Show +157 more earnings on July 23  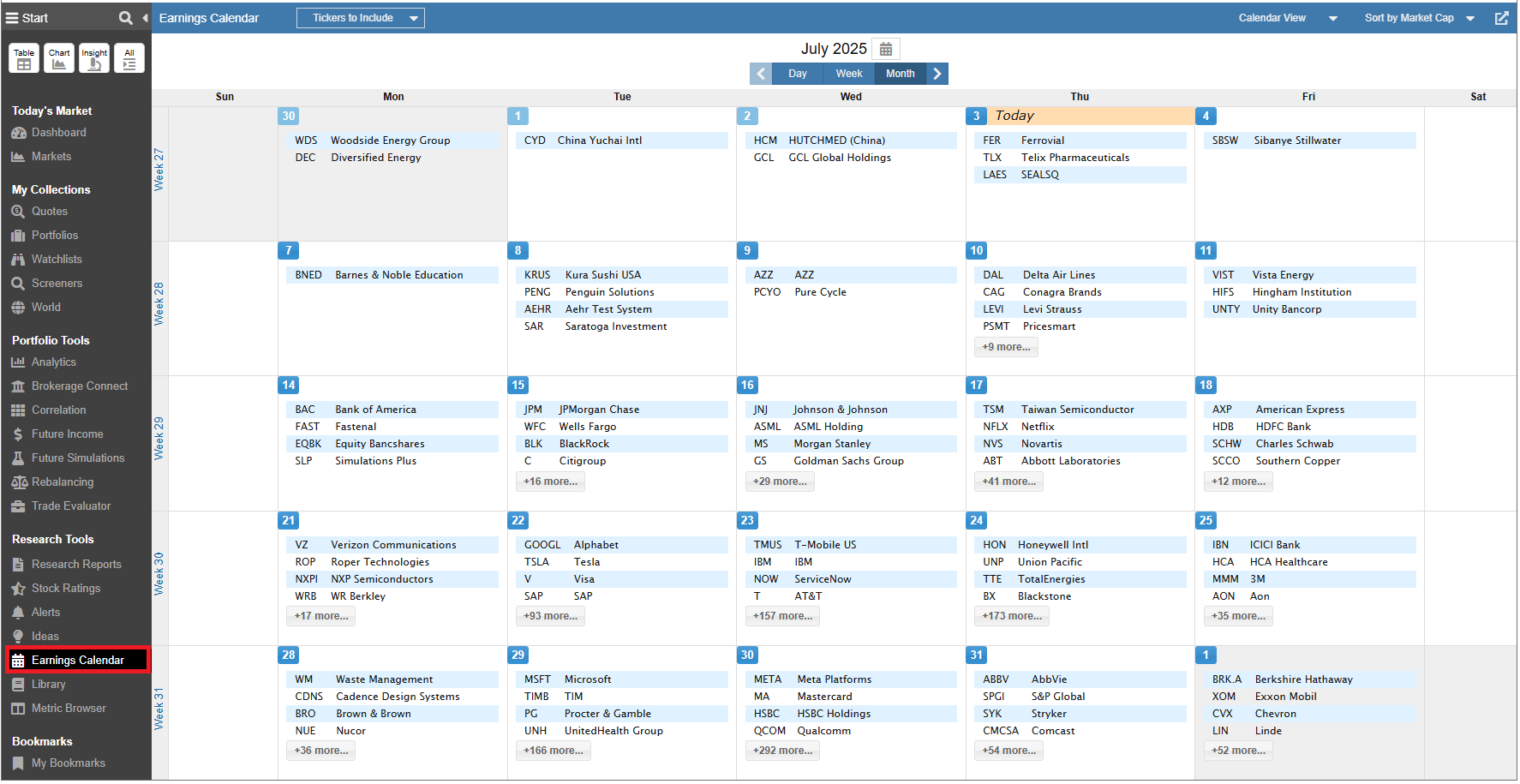782,616
